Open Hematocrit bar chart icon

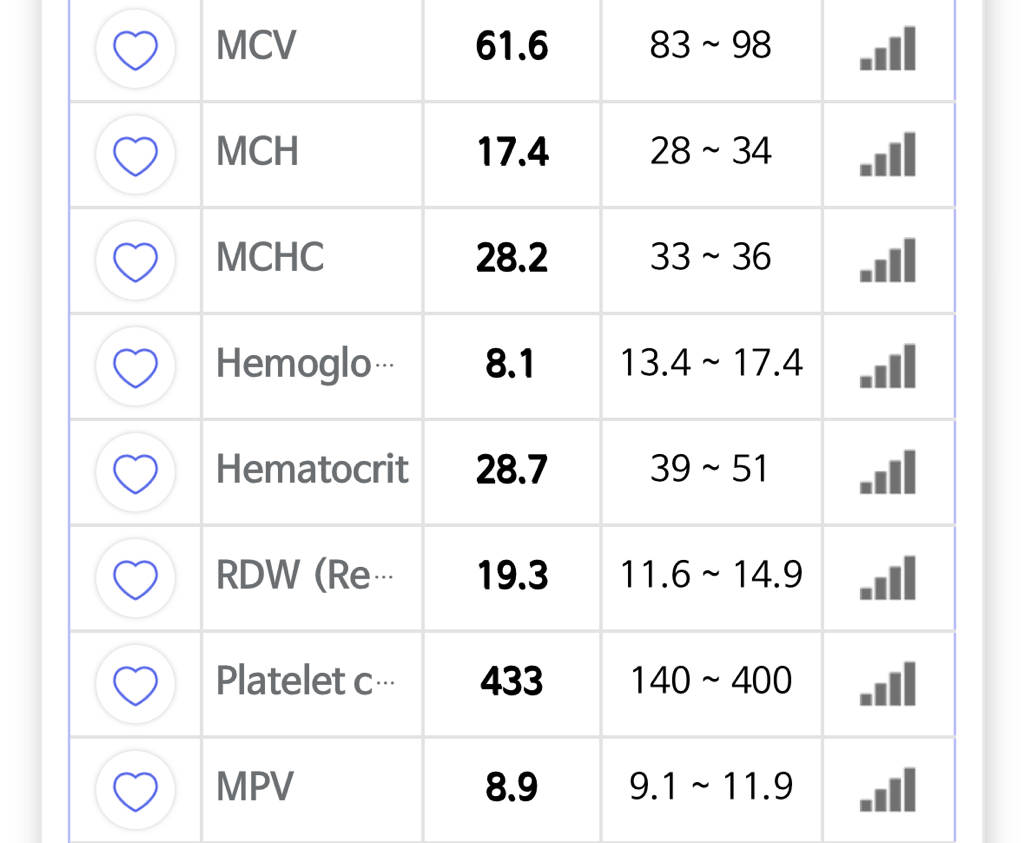coord(888,473)
